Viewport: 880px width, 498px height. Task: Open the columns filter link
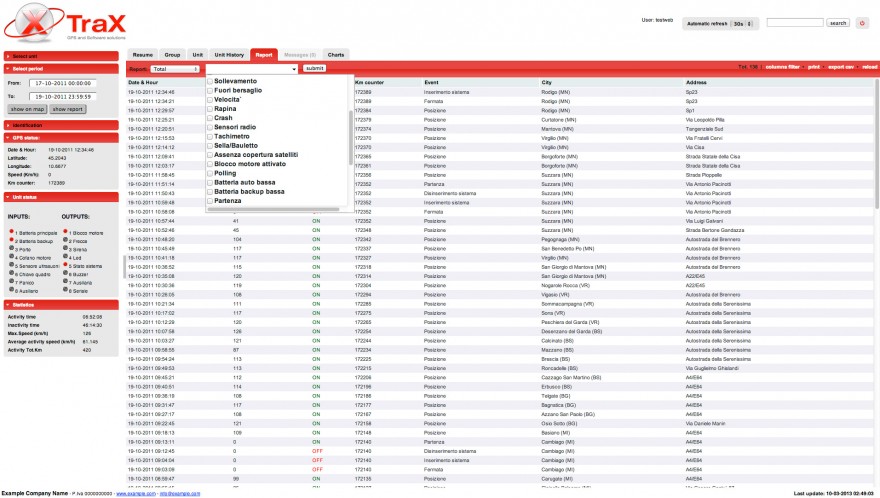click(782, 67)
